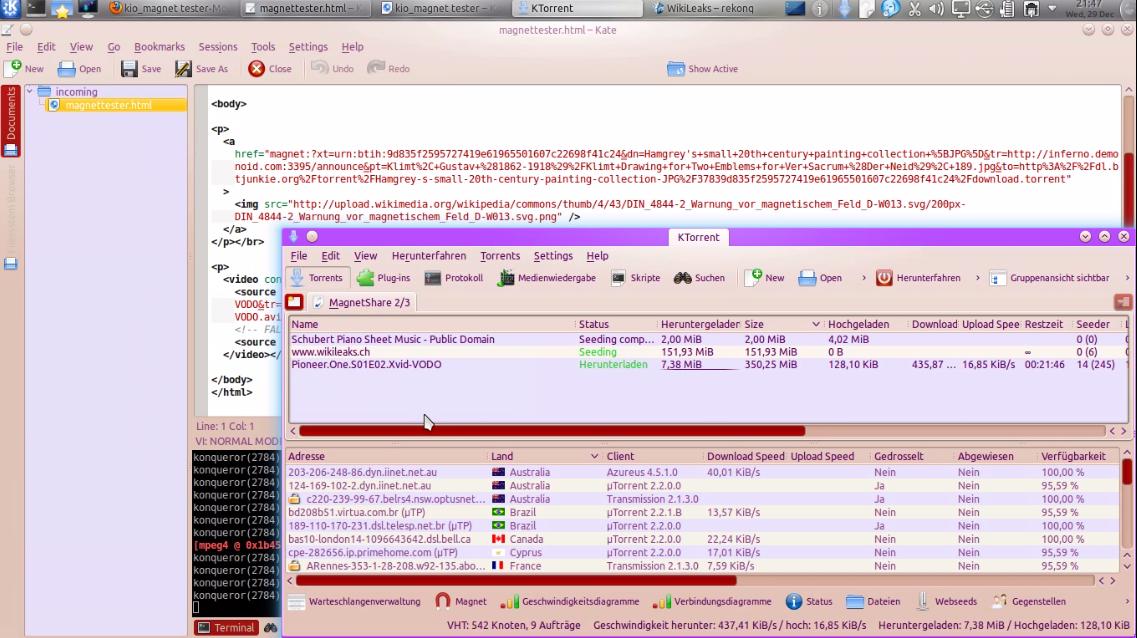
Task: Click the Terminal button at Kate bottom
Action: (x=226, y=627)
